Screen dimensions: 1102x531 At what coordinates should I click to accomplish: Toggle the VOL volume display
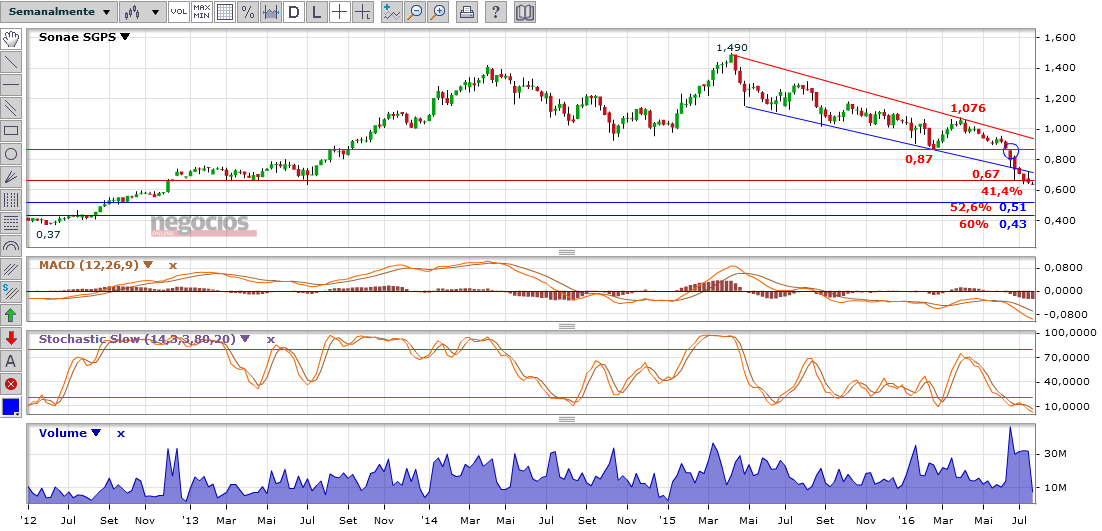coord(178,12)
